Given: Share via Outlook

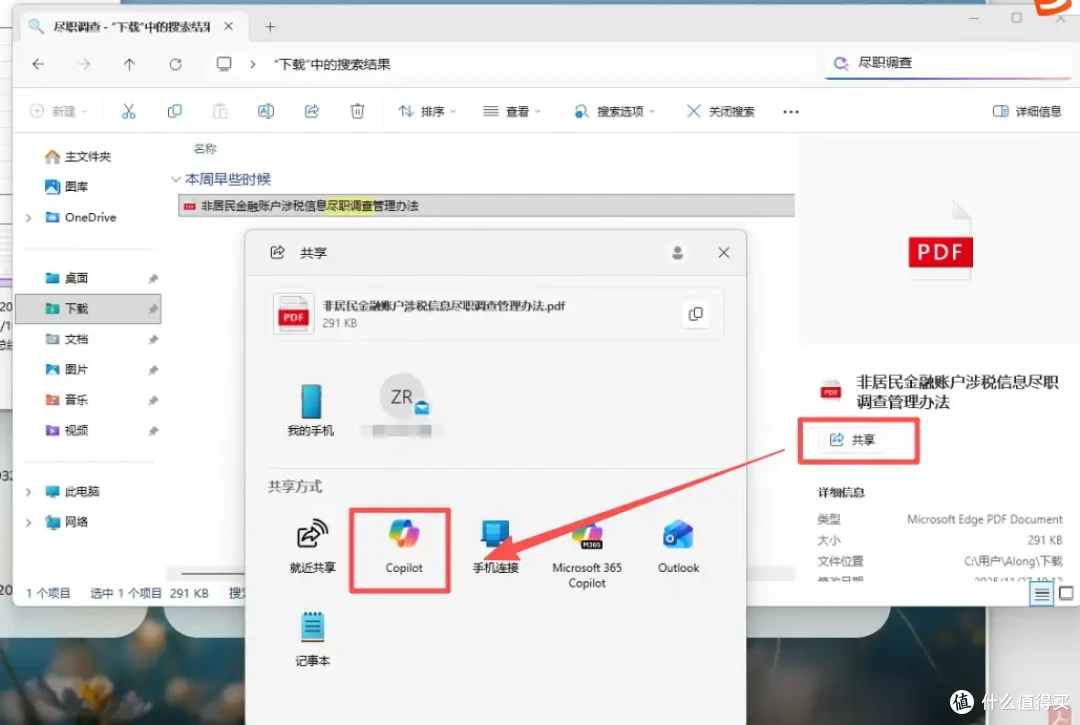Looking at the screenshot, I should click(x=678, y=548).
